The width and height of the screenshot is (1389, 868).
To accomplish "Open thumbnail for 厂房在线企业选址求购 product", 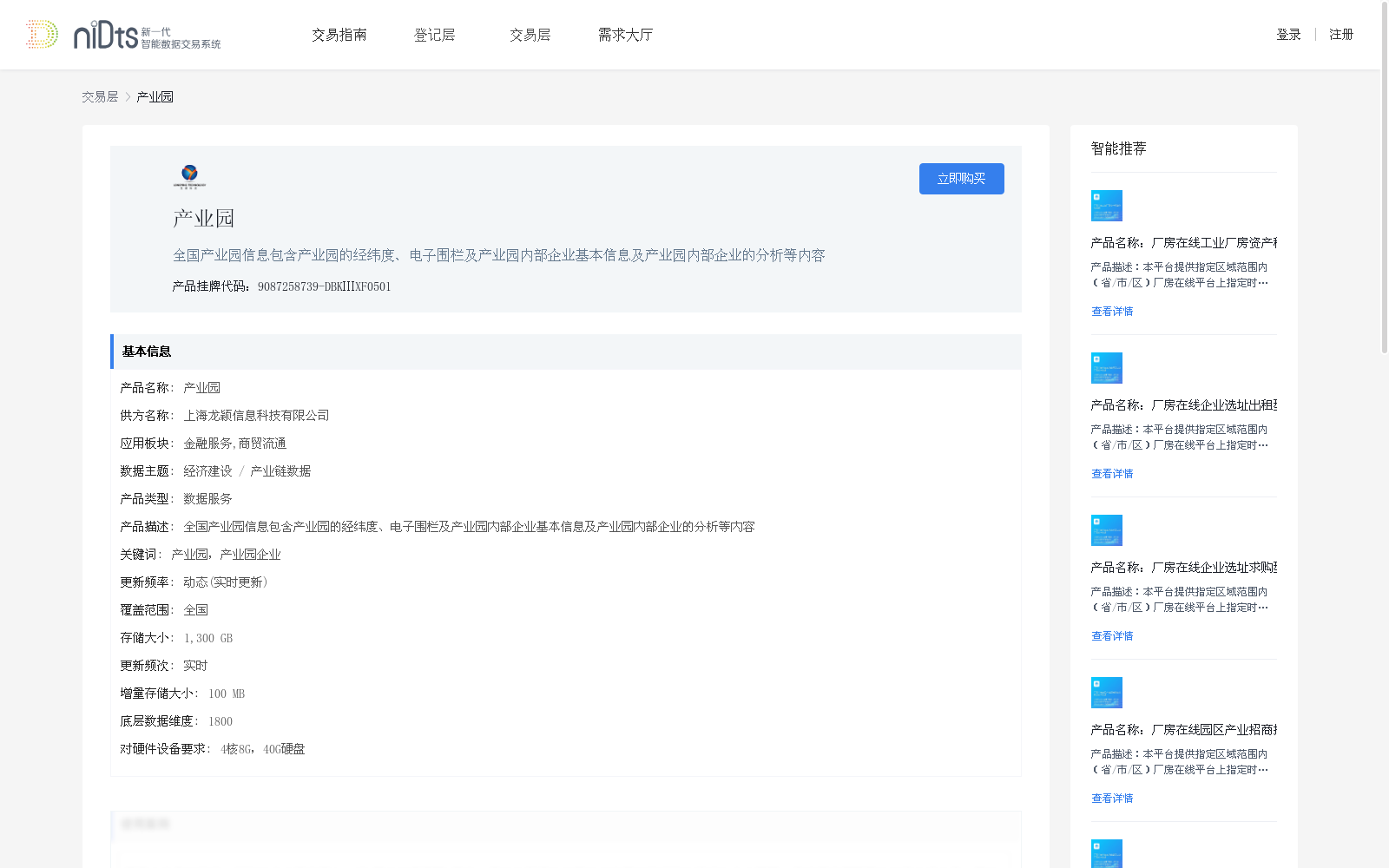I will pos(1107,530).
